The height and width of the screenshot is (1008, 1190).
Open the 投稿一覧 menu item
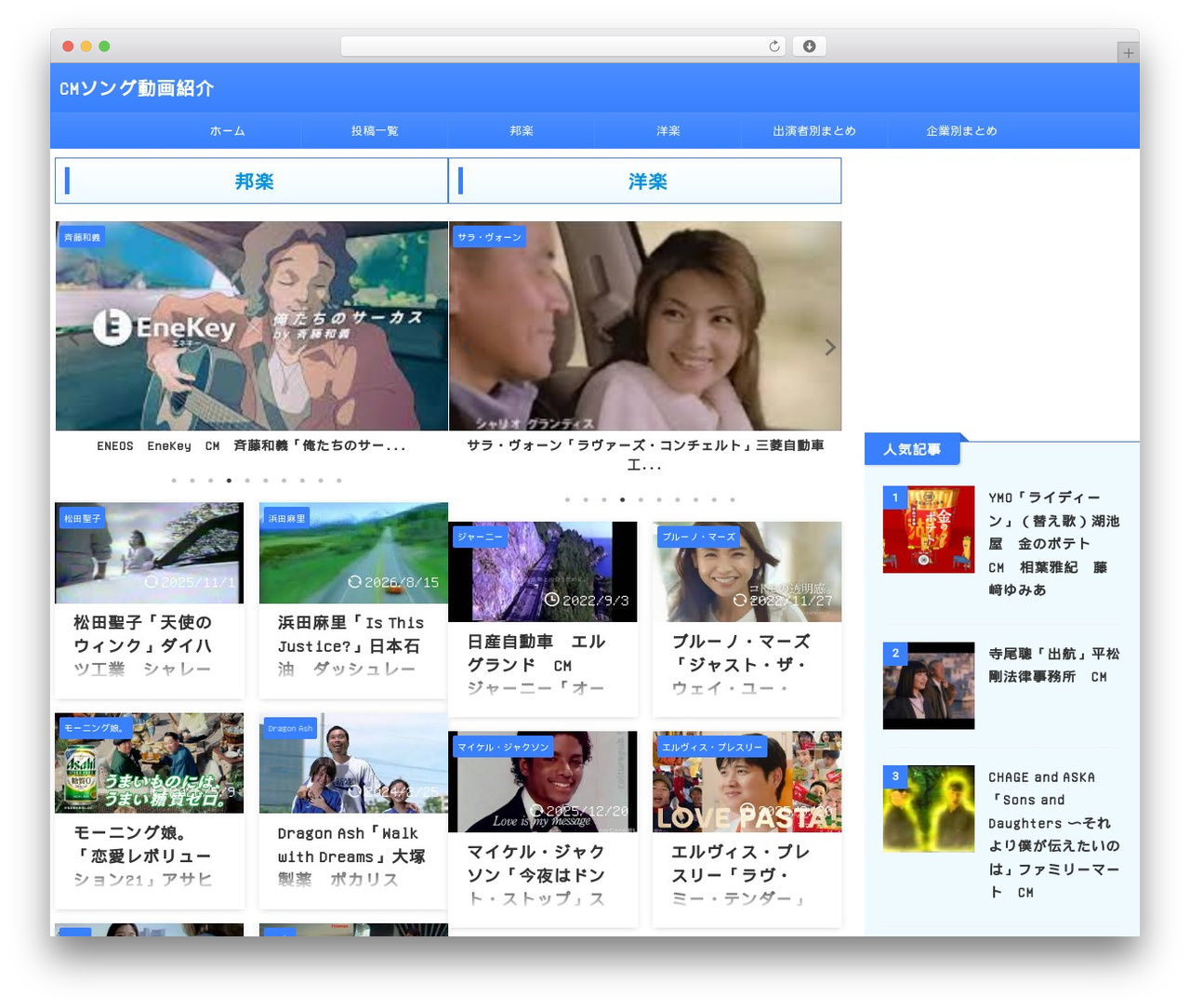click(x=375, y=131)
